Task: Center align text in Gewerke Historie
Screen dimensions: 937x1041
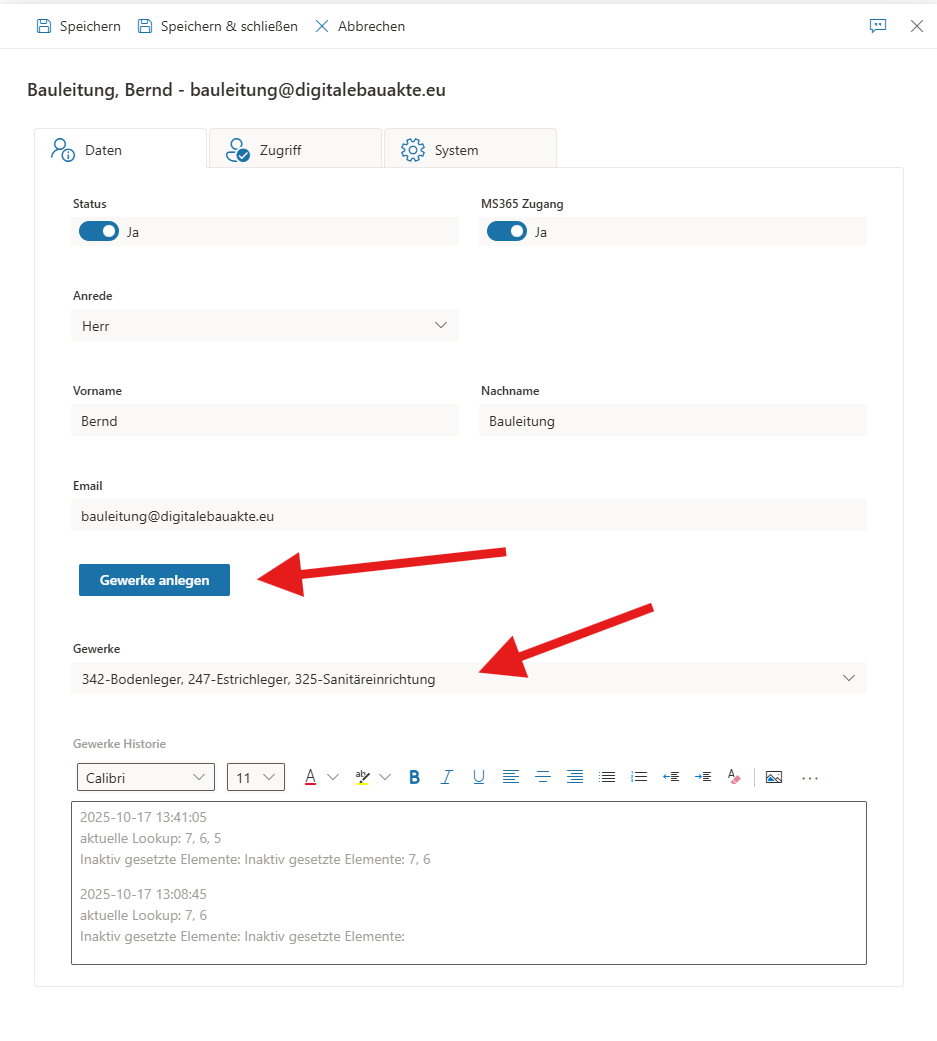Action: click(x=543, y=777)
